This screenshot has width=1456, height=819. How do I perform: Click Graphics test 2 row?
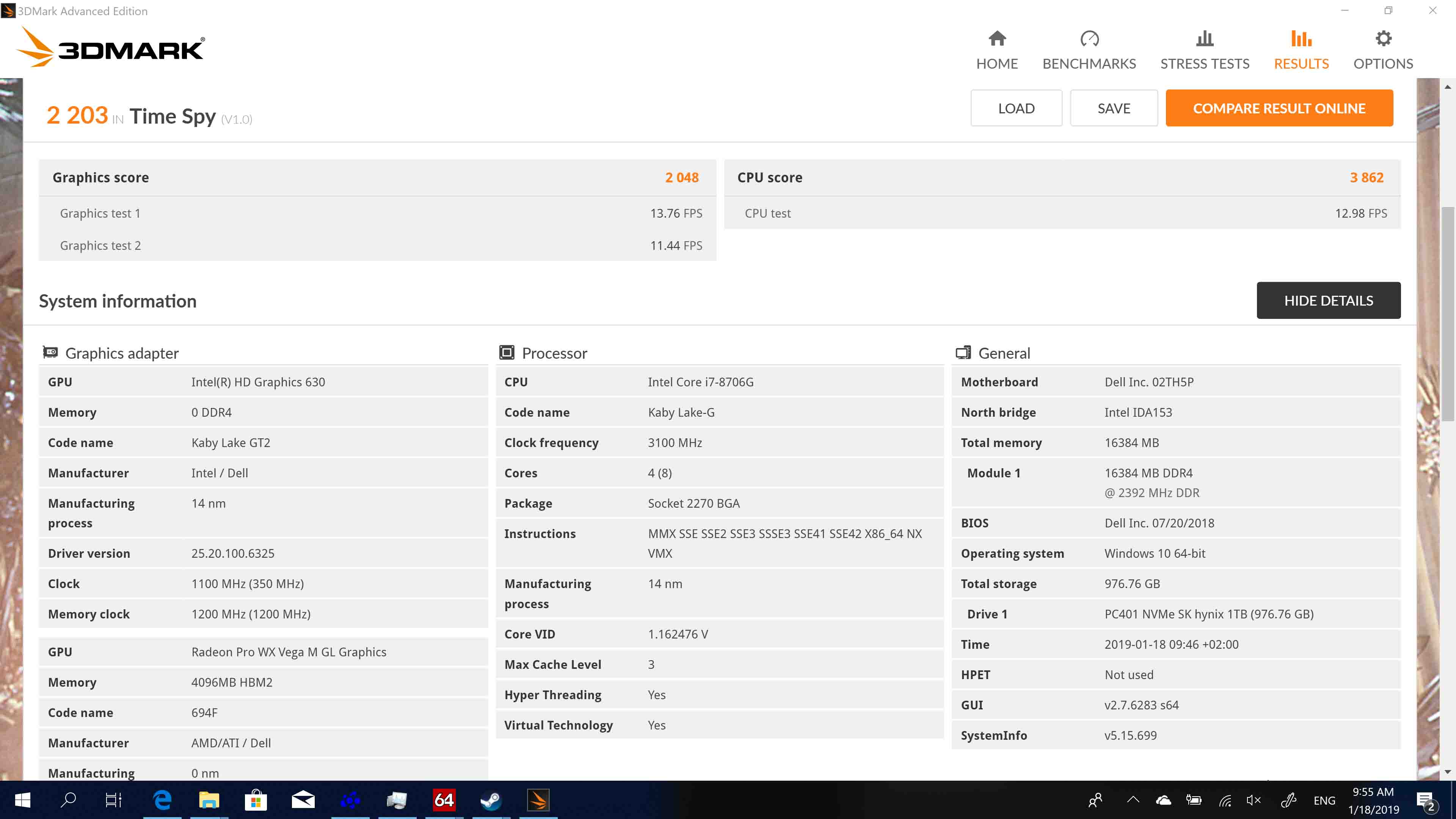click(378, 245)
